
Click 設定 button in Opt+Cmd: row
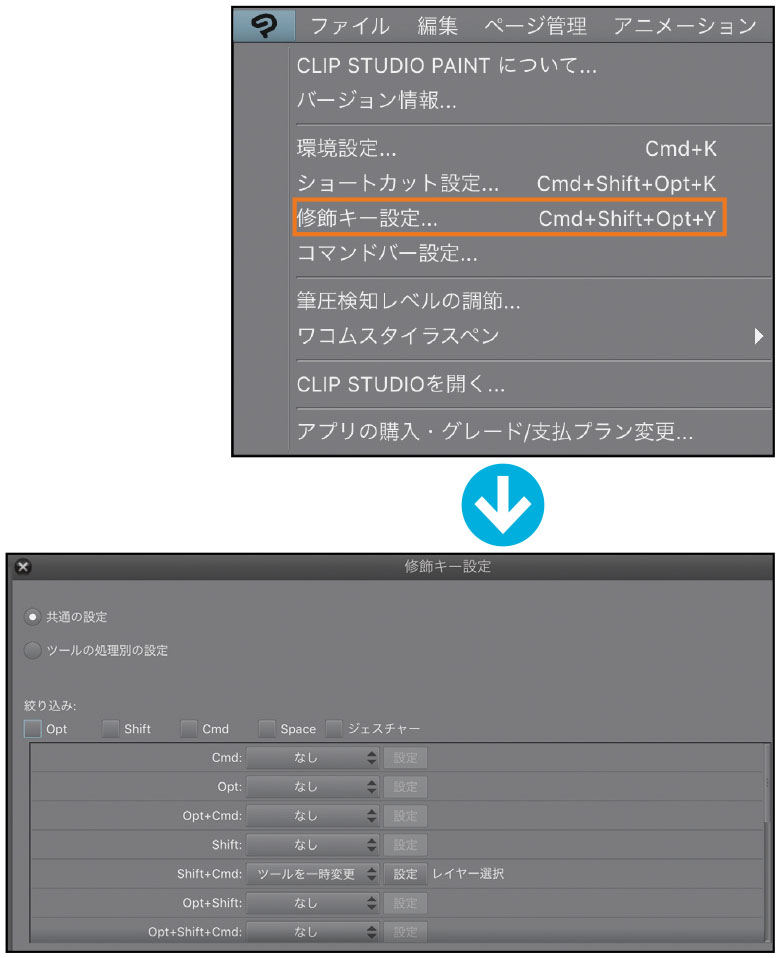[406, 816]
